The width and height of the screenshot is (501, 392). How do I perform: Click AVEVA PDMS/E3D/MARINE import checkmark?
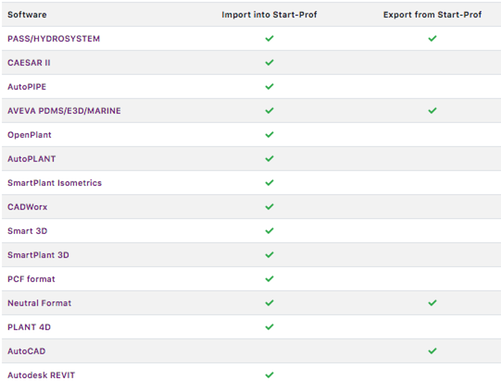269,110
